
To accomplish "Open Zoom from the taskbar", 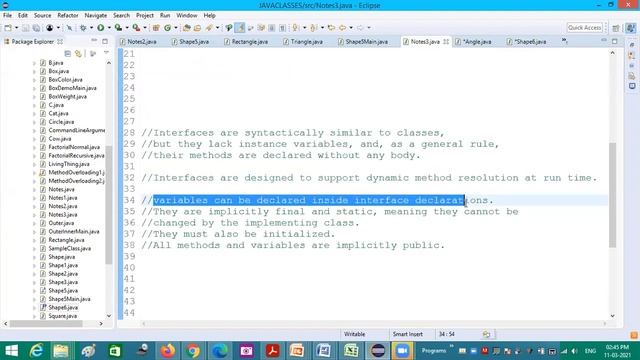I will pos(402,351).
